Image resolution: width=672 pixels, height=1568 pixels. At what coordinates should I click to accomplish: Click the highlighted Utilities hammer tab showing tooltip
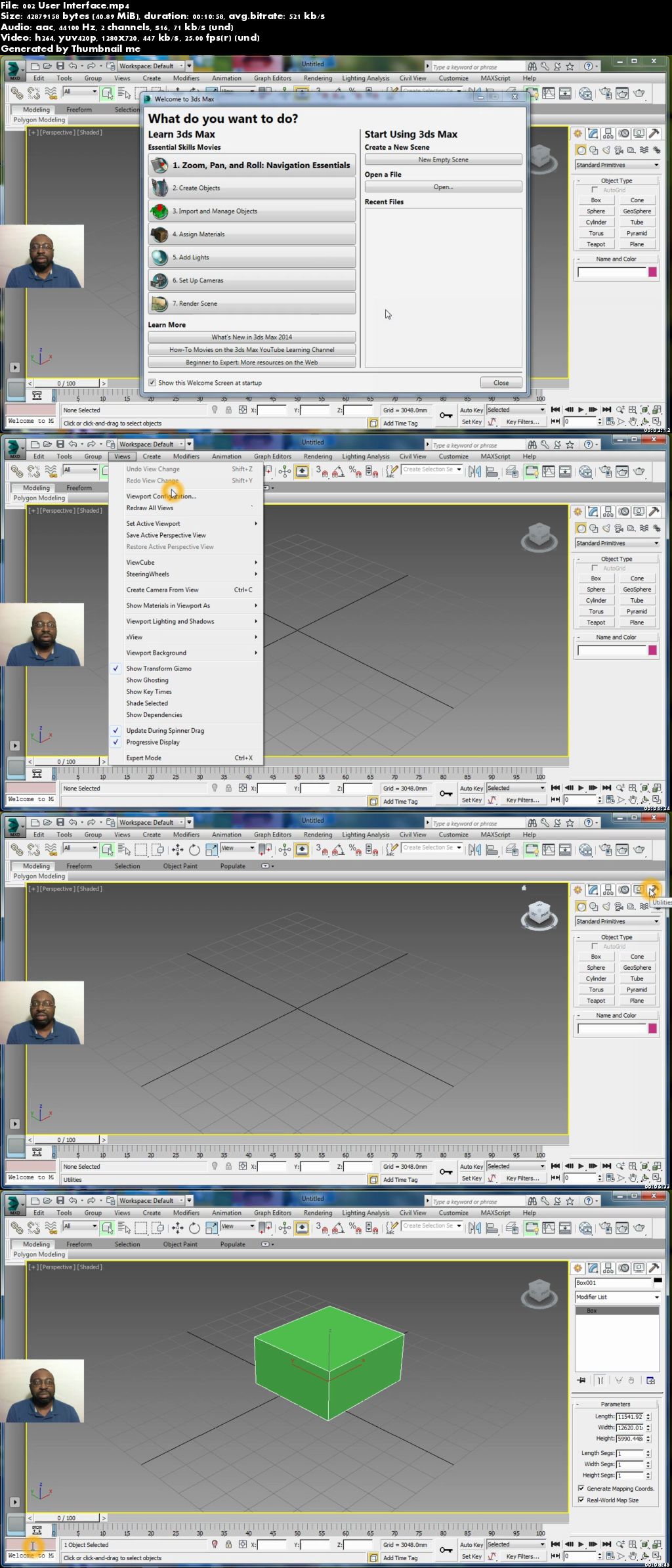click(654, 890)
